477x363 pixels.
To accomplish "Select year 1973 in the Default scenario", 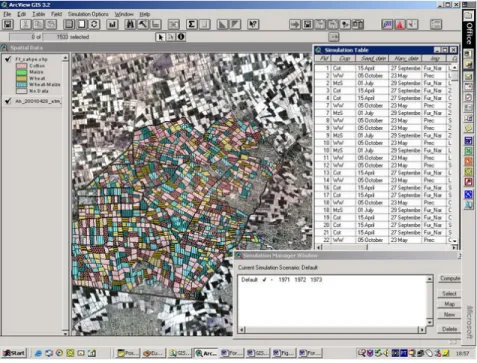I will point(316,280).
